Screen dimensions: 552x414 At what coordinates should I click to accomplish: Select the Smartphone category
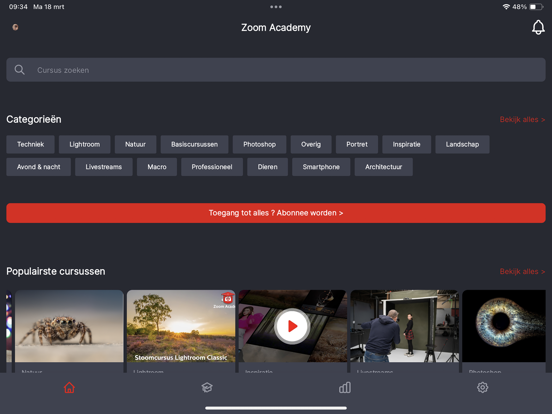321,167
